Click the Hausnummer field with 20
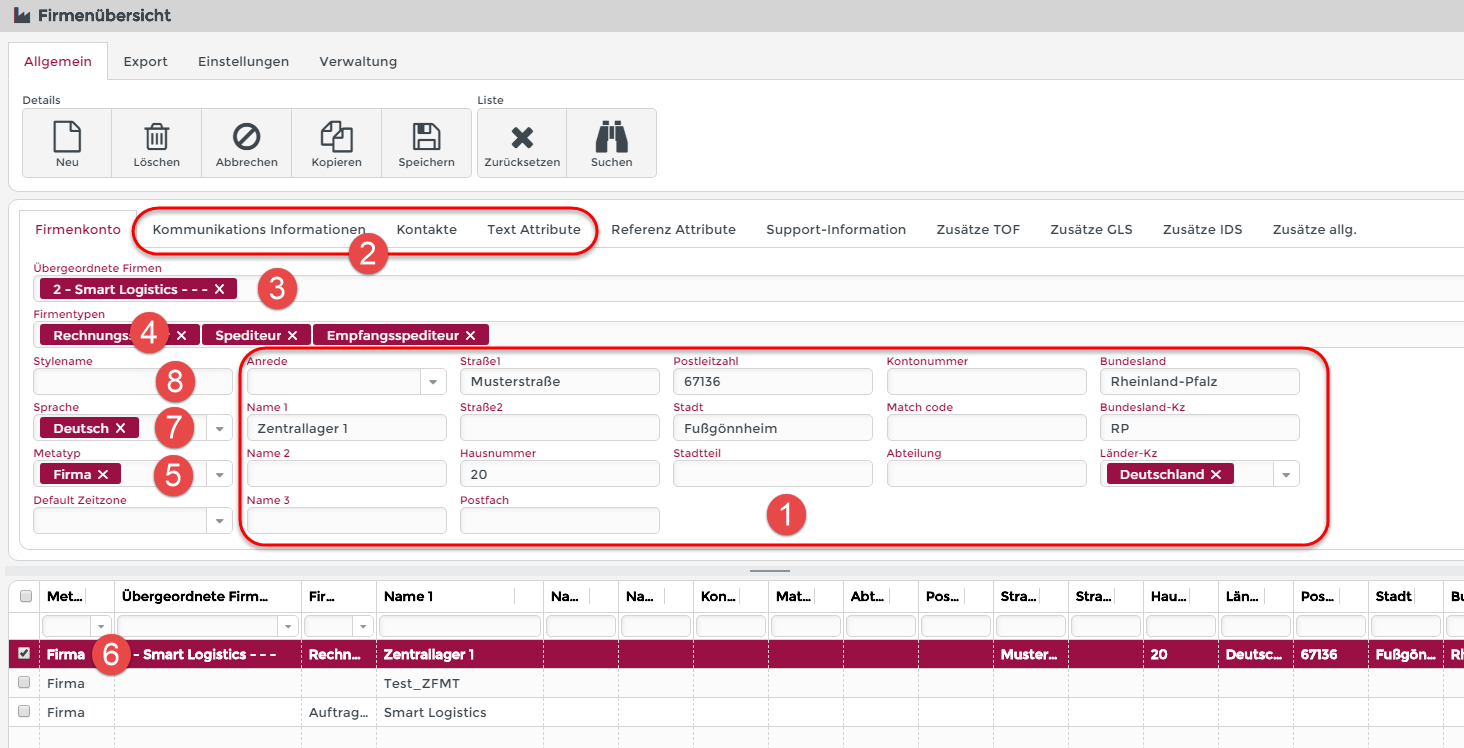Image resolution: width=1464 pixels, height=748 pixels. 560,474
